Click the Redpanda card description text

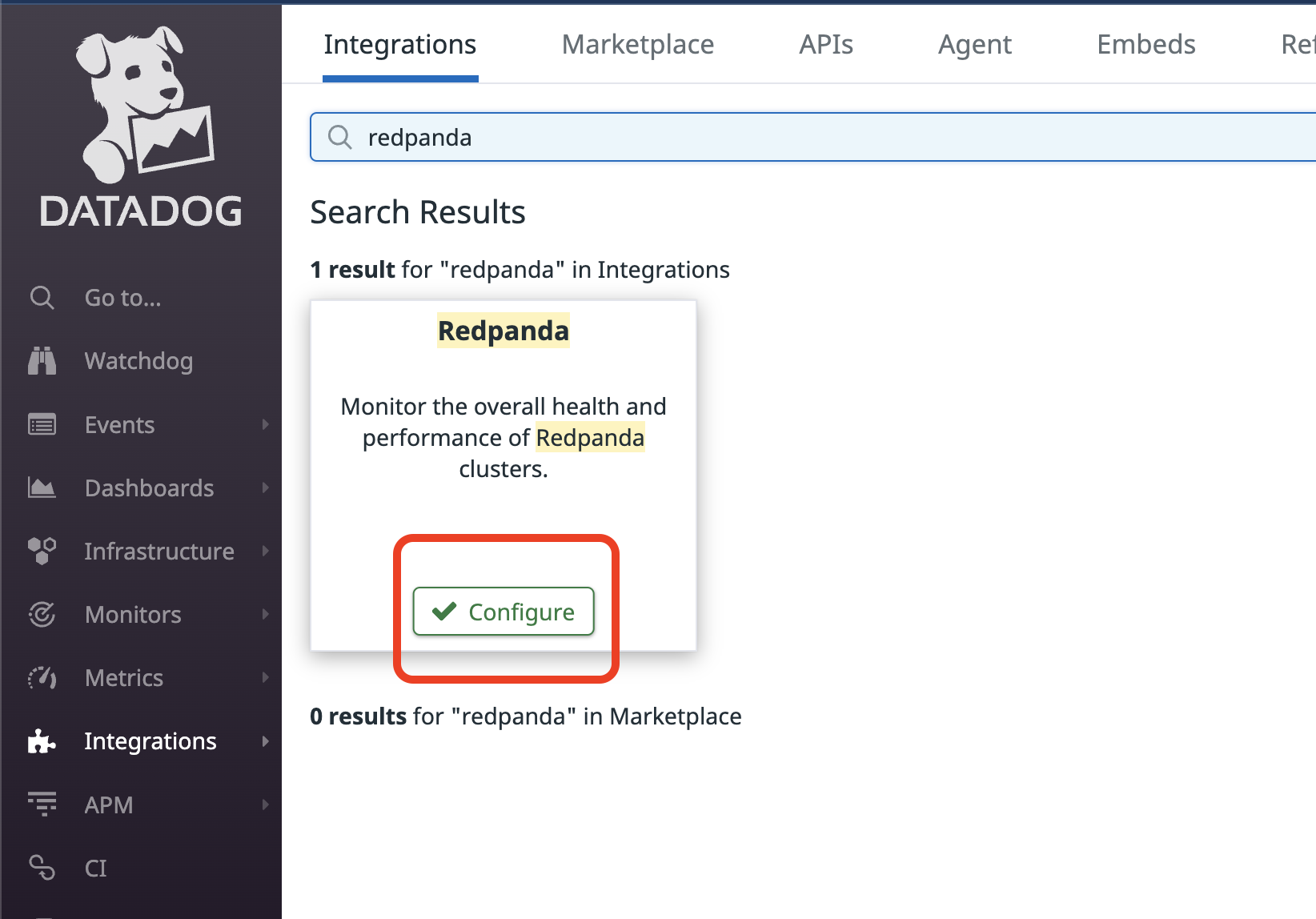point(504,438)
